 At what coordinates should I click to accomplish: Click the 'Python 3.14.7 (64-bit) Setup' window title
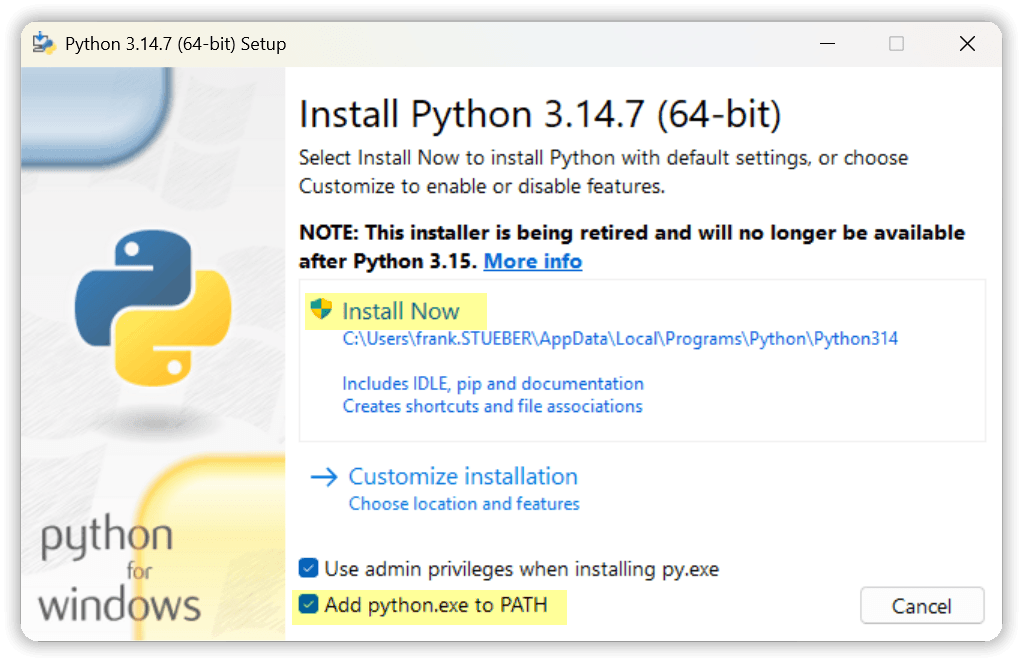point(176,44)
